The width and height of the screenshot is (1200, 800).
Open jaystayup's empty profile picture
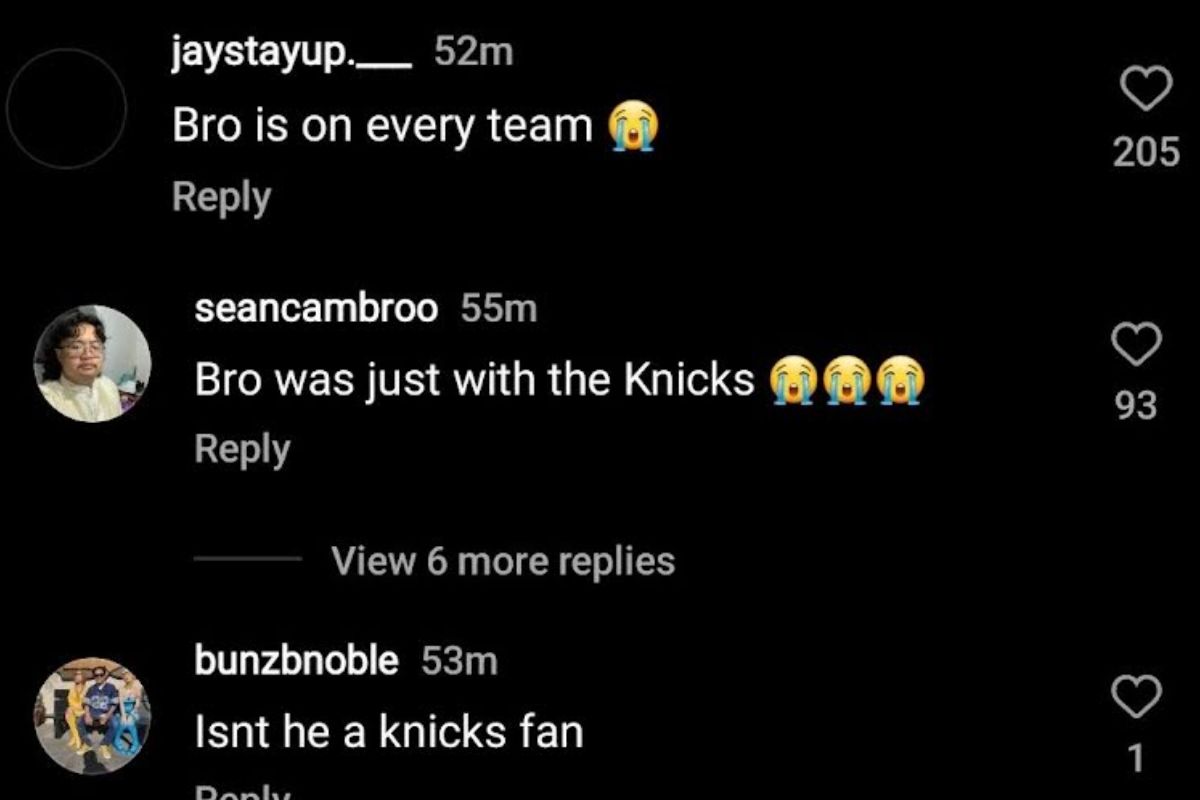[x=66, y=108]
